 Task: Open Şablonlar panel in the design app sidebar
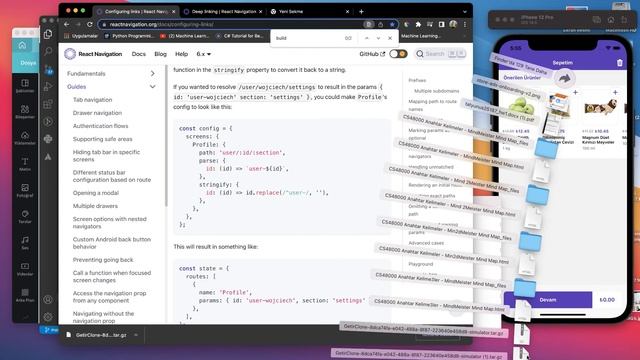[25, 86]
